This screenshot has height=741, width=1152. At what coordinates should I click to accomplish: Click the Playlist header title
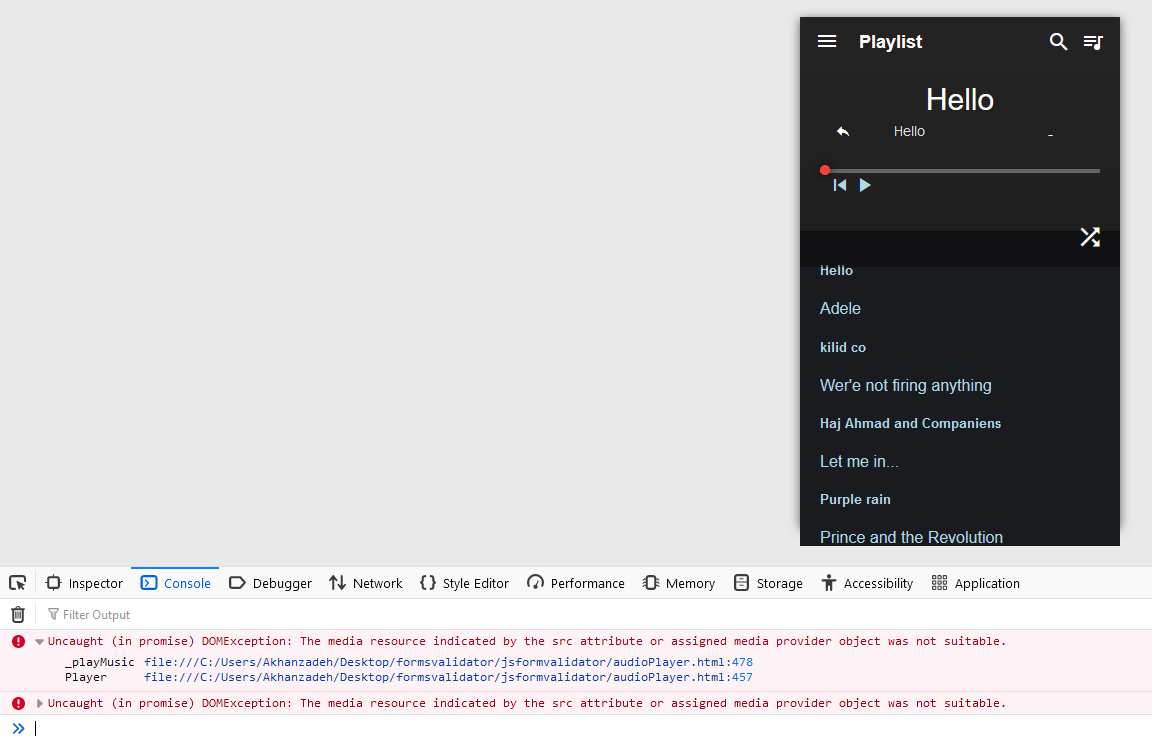click(890, 42)
